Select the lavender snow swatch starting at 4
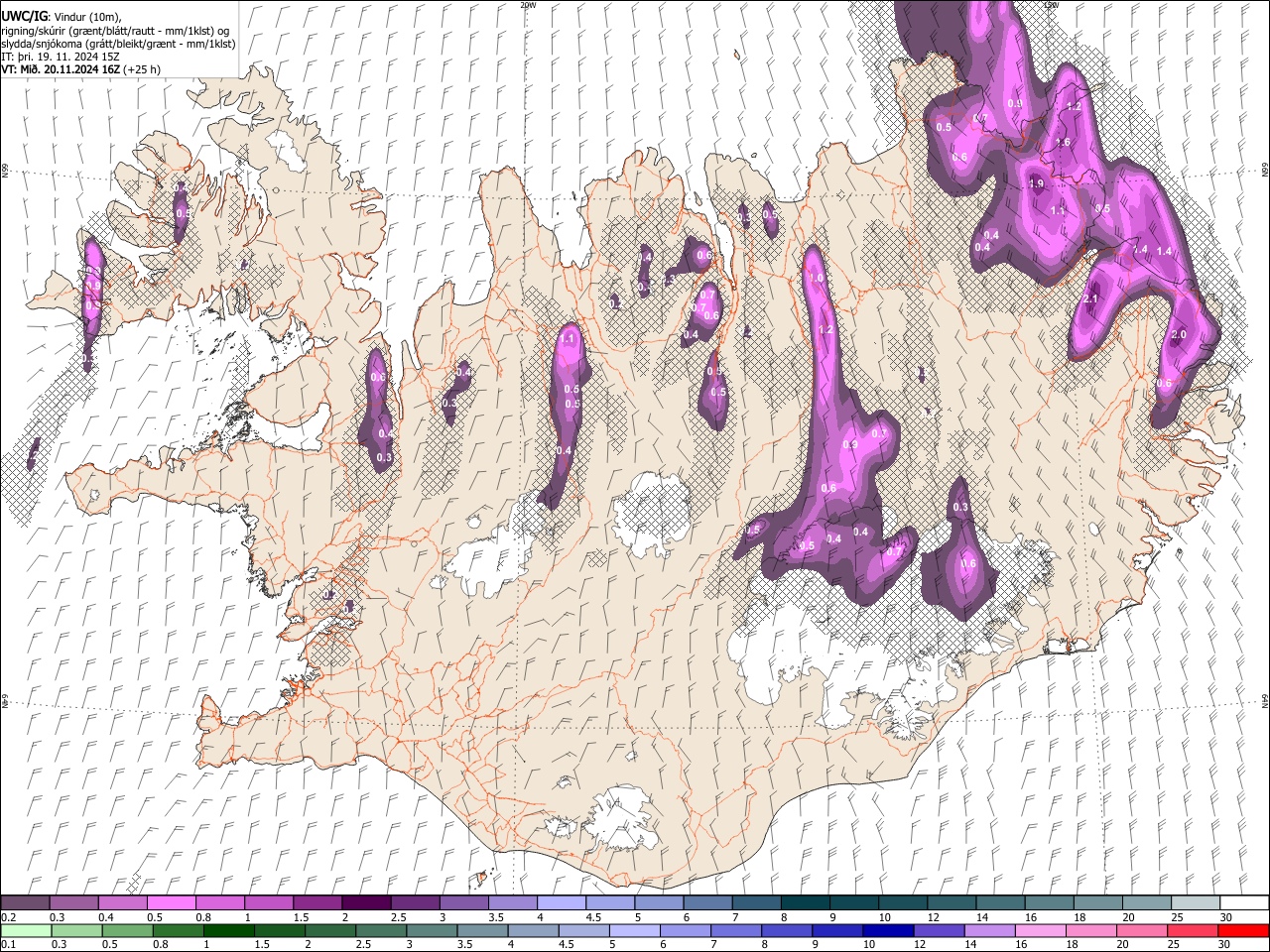The width and height of the screenshot is (1270, 952). pos(560,903)
